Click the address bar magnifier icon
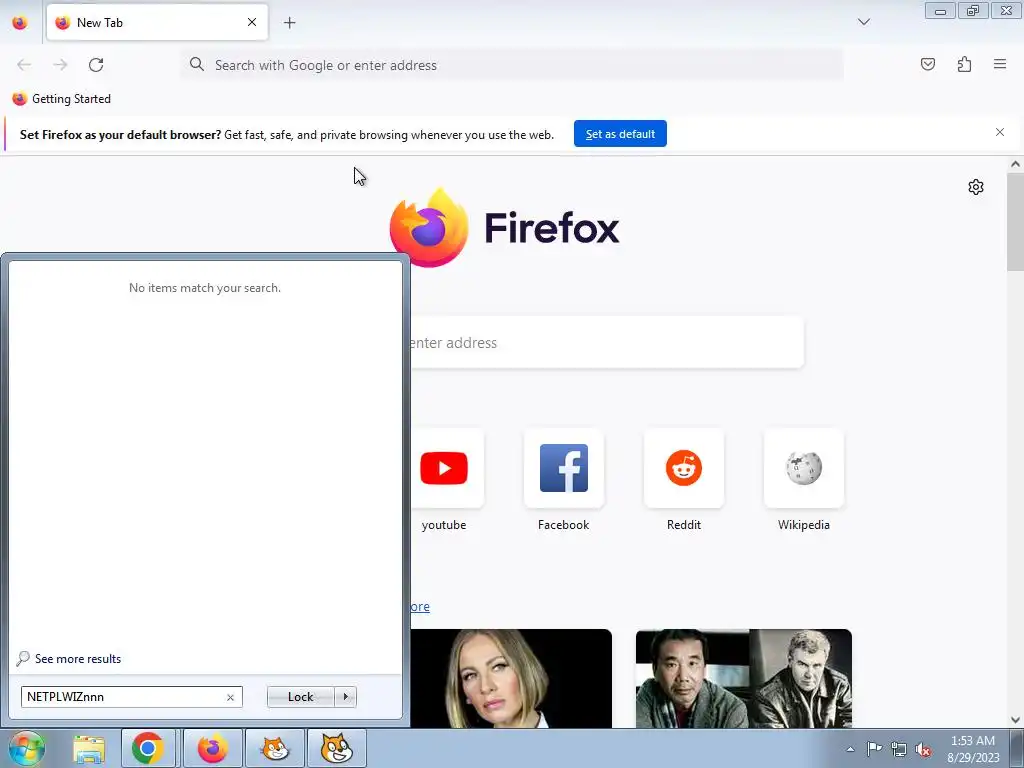 [x=197, y=64]
